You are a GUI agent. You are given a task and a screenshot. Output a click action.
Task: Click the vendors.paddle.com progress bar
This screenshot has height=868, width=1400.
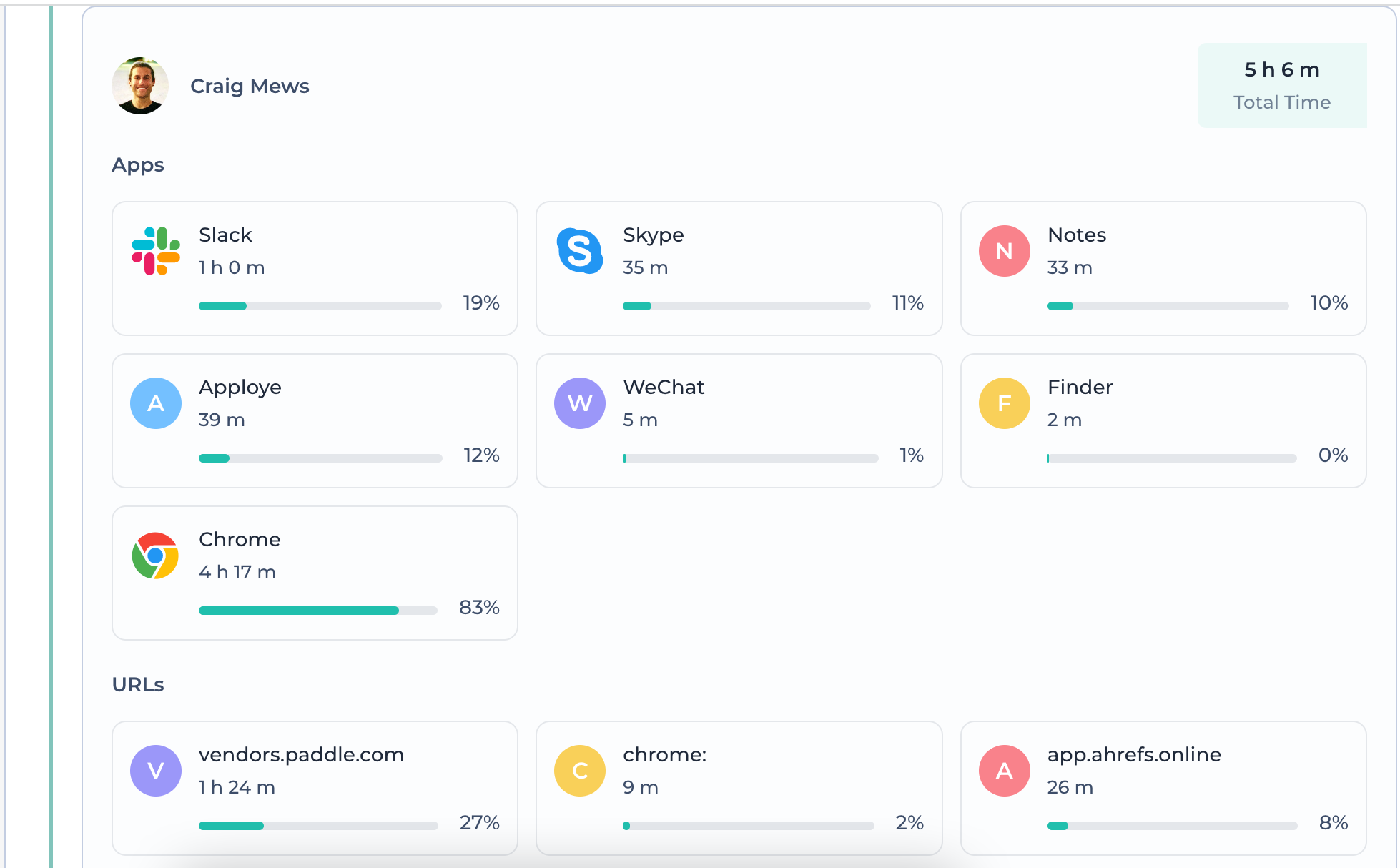coord(318,826)
